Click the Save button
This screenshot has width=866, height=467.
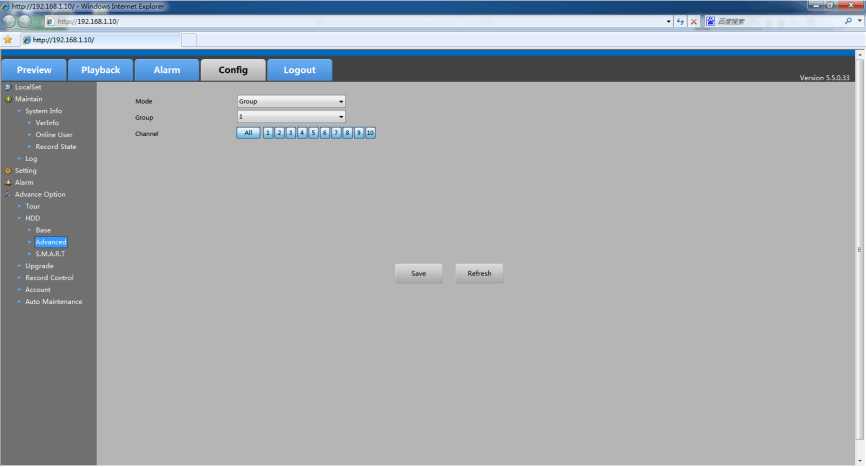click(418, 273)
